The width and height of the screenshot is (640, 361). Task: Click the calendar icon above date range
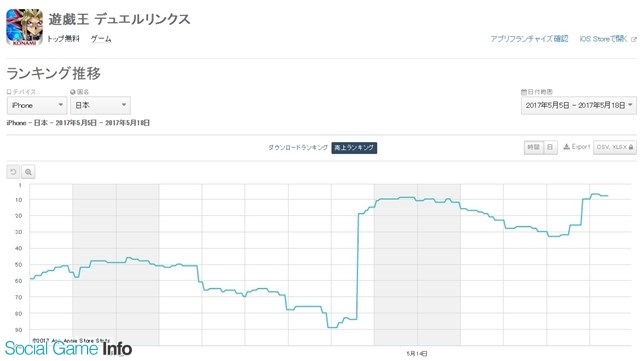(x=524, y=92)
